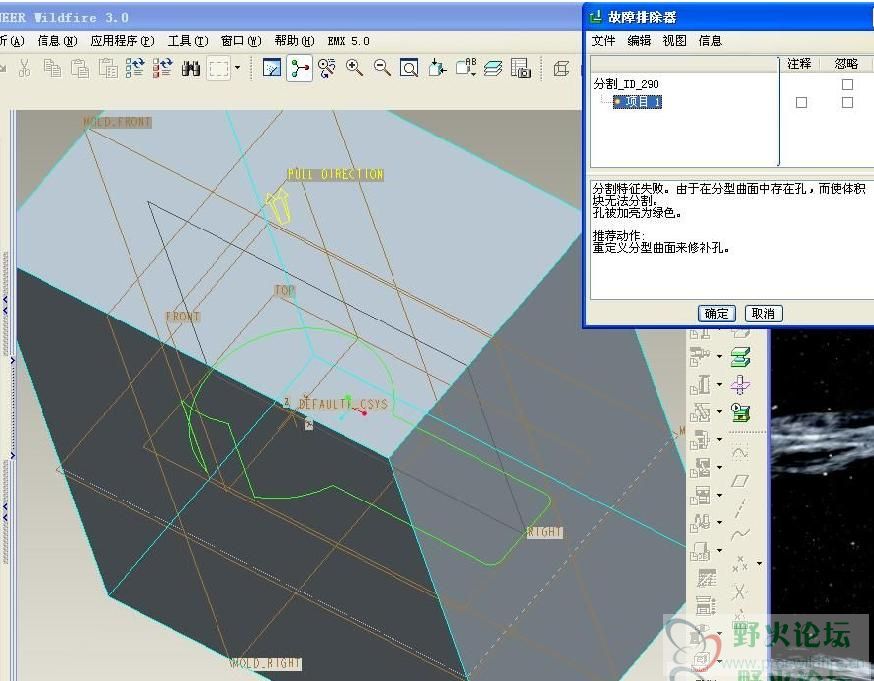This screenshot has width=874, height=681.
Task: Tick the 忽略 checkbox for 分割_ID_290
Action: coord(847,85)
